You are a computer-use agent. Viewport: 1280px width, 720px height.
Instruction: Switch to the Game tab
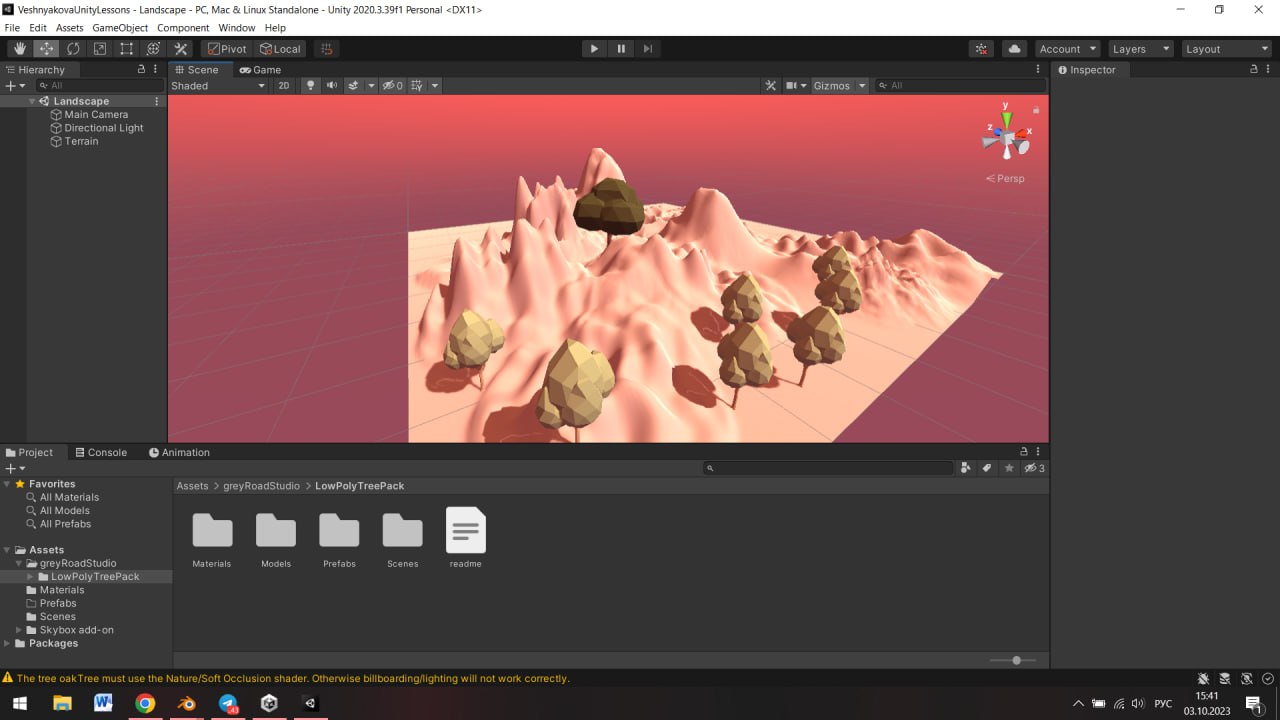[260, 70]
